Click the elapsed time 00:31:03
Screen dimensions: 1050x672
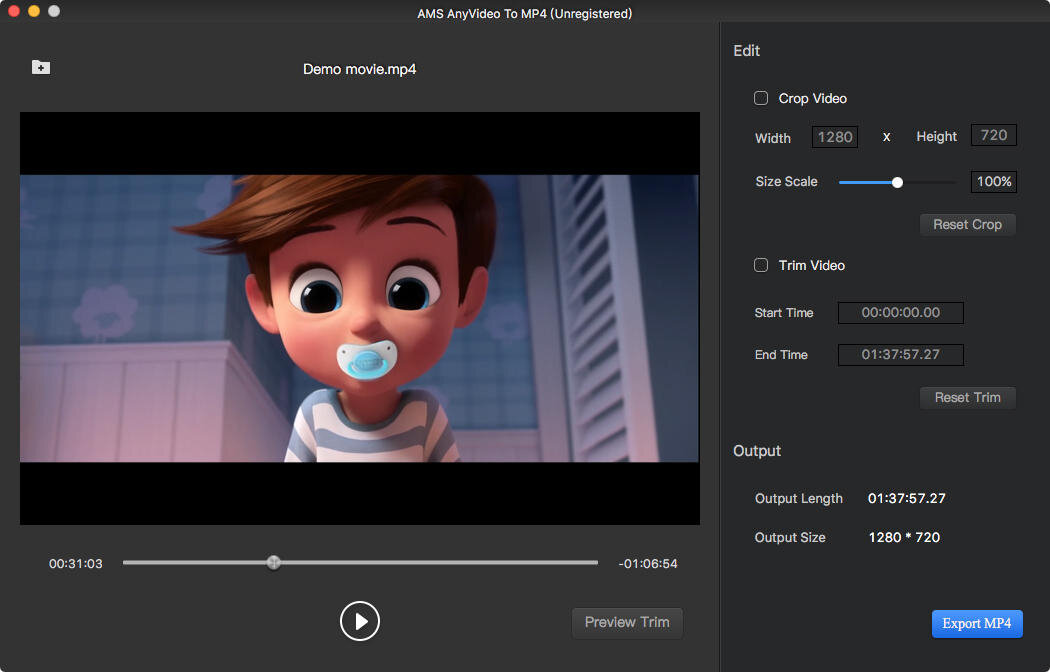click(x=76, y=564)
